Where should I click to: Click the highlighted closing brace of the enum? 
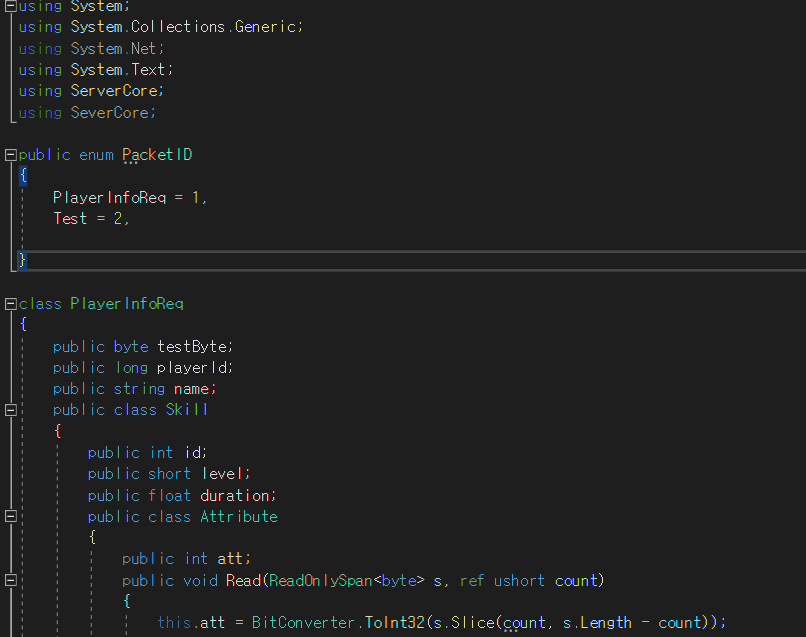(x=22, y=260)
